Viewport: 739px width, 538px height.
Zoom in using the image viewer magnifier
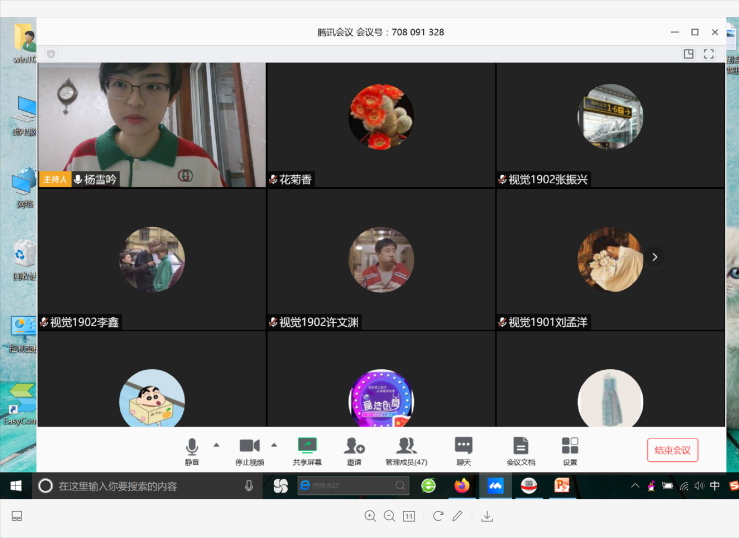tap(370, 516)
